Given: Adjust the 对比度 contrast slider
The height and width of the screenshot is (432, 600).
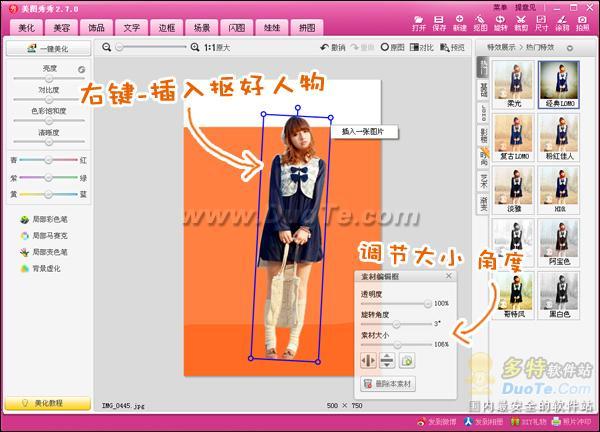Looking at the screenshot, I should point(49,99).
